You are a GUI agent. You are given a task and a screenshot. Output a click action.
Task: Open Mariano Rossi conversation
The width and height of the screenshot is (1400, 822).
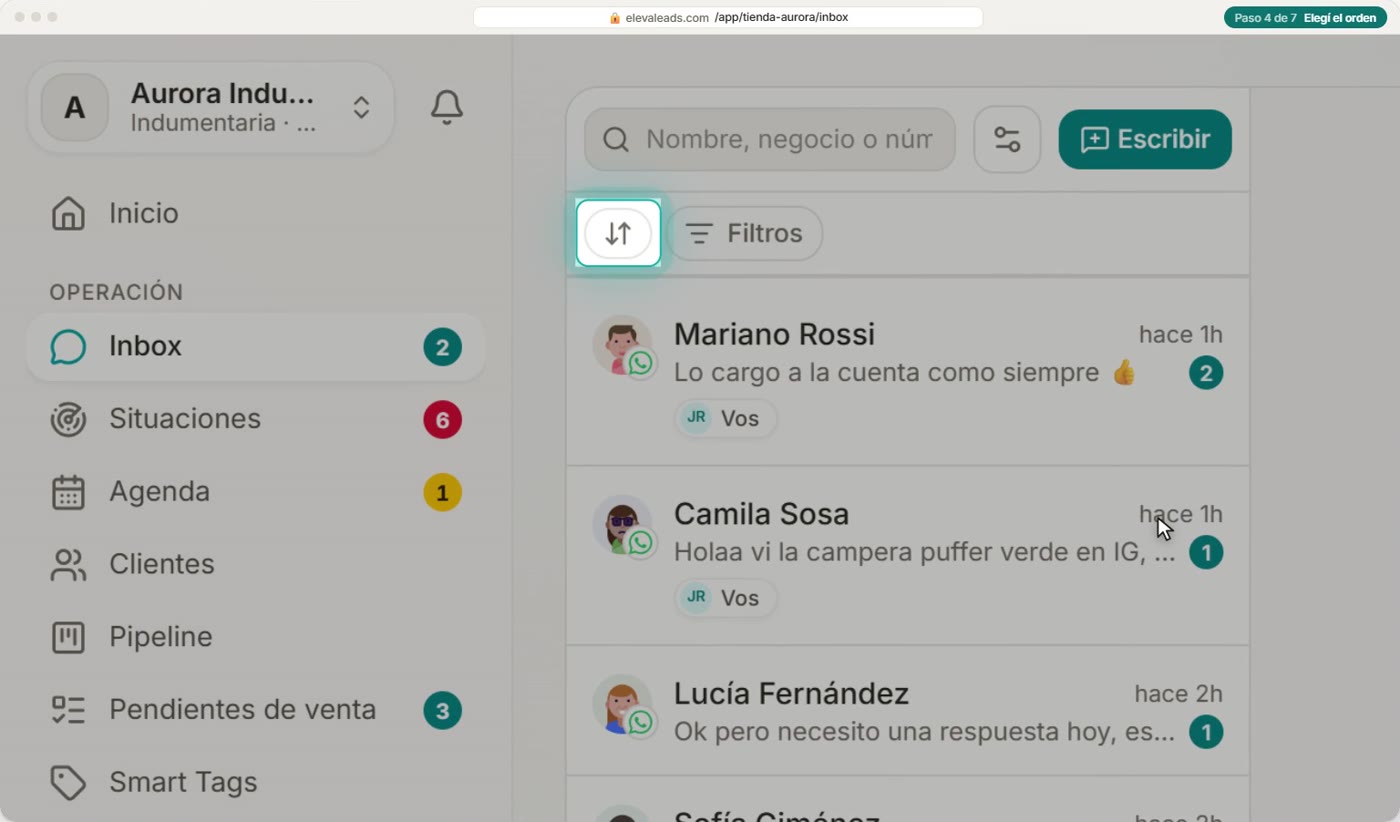pyautogui.click(x=908, y=372)
